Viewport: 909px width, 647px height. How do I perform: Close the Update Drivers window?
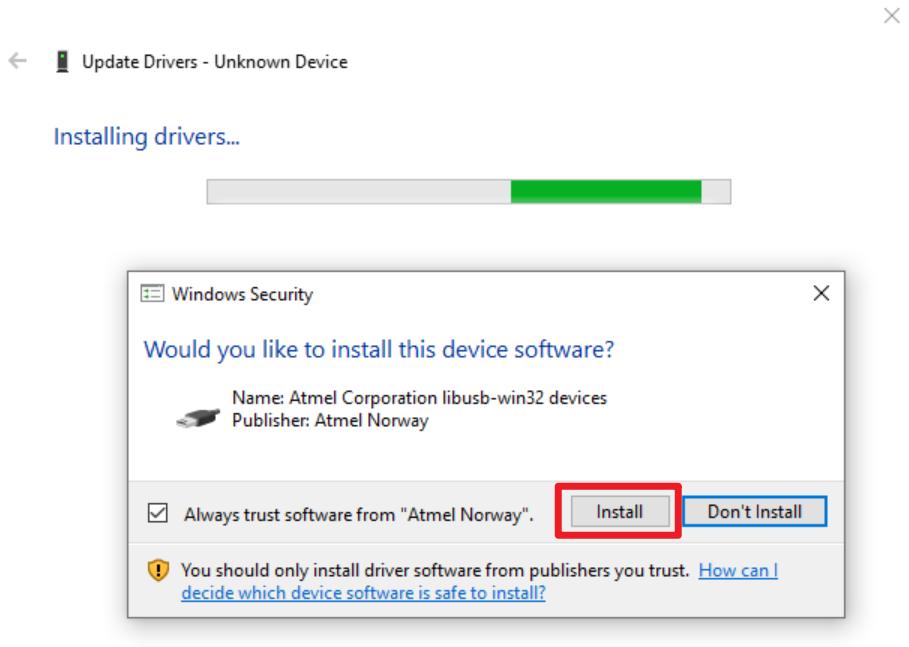891,16
